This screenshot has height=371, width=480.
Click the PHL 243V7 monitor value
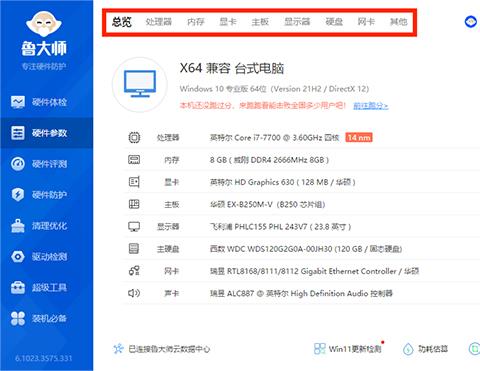click(x=280, y=227)
